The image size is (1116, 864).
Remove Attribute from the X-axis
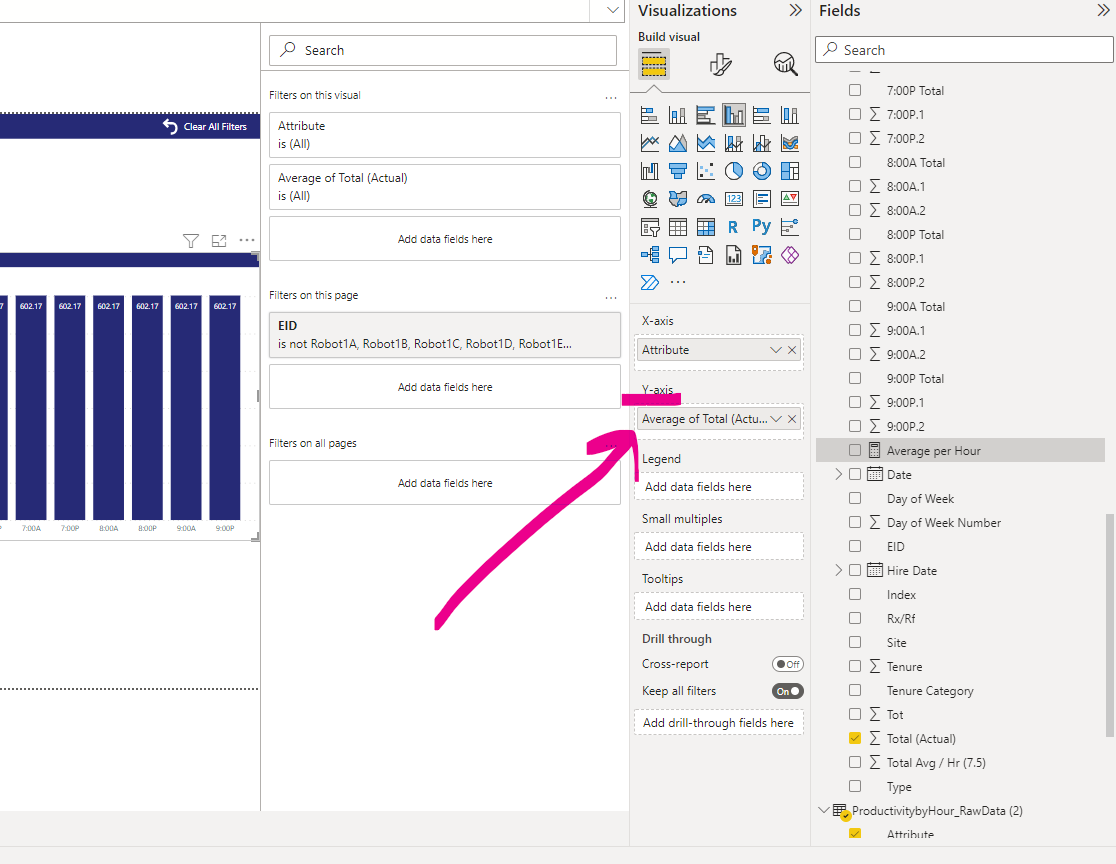[x=791, y=350]
